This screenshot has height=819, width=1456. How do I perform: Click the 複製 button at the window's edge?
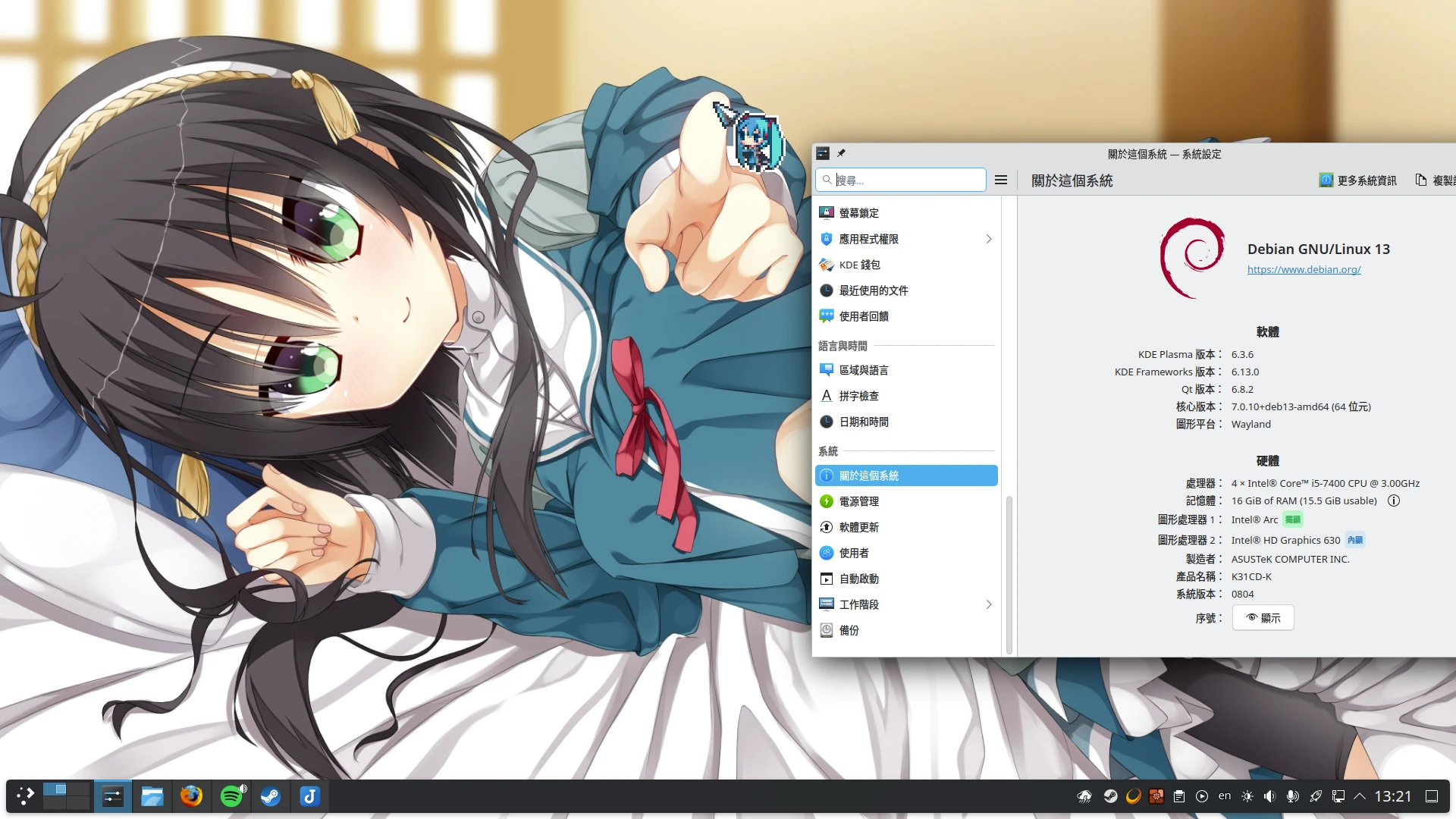point(1435,180)
